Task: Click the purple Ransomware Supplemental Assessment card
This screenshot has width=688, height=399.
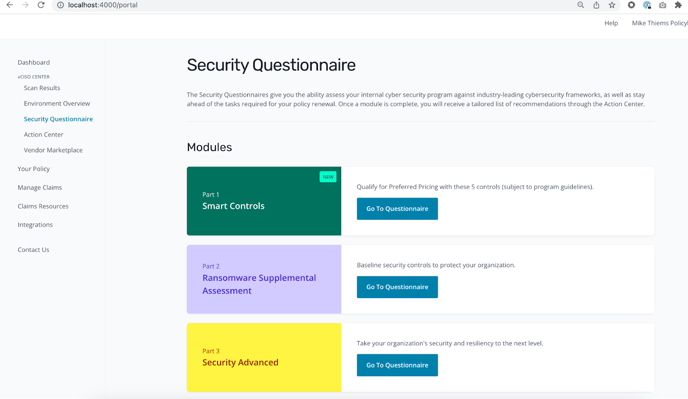Action: [x=264, y=279]
